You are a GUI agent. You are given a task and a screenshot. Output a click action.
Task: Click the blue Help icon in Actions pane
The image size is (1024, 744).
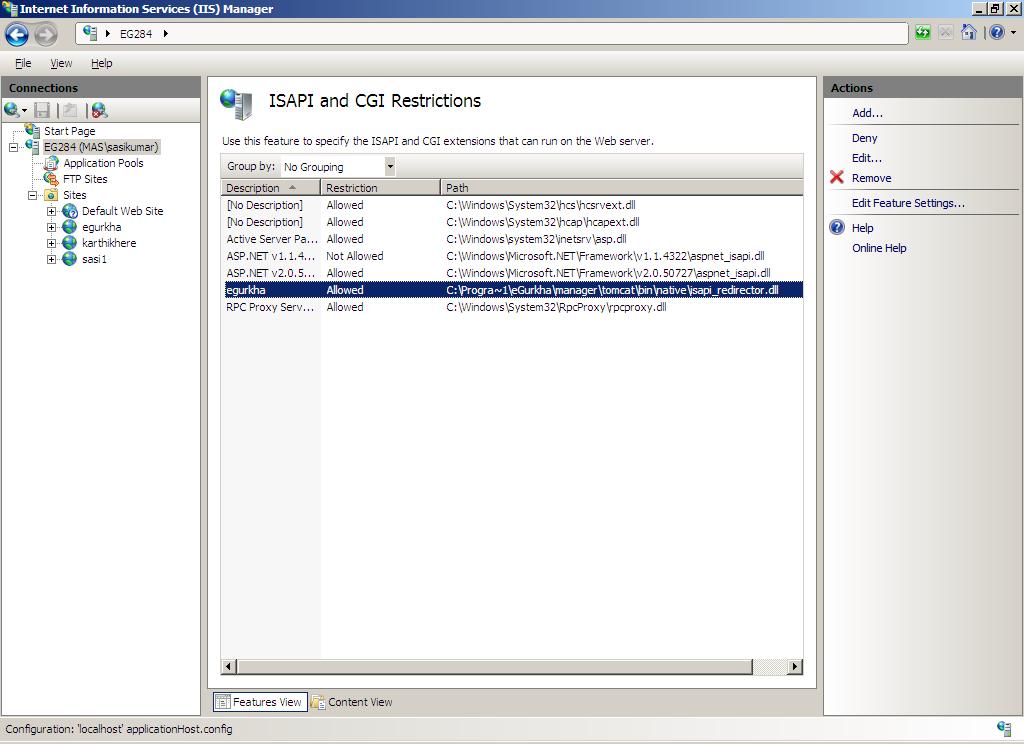(837, 227)
